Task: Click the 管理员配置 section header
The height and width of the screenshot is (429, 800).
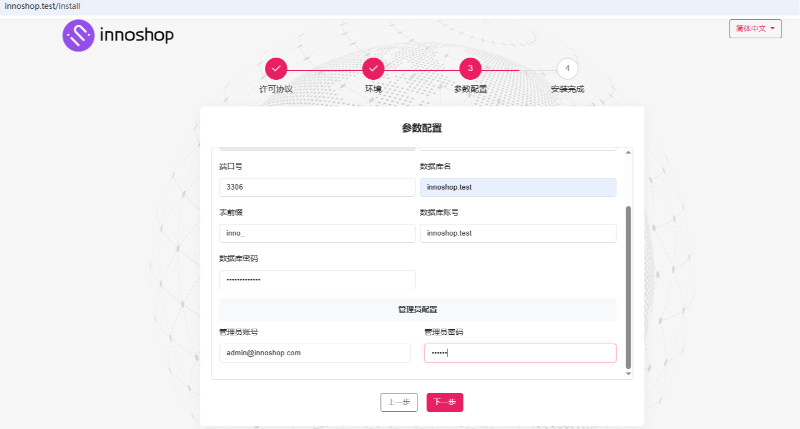Action: (418, 310)
